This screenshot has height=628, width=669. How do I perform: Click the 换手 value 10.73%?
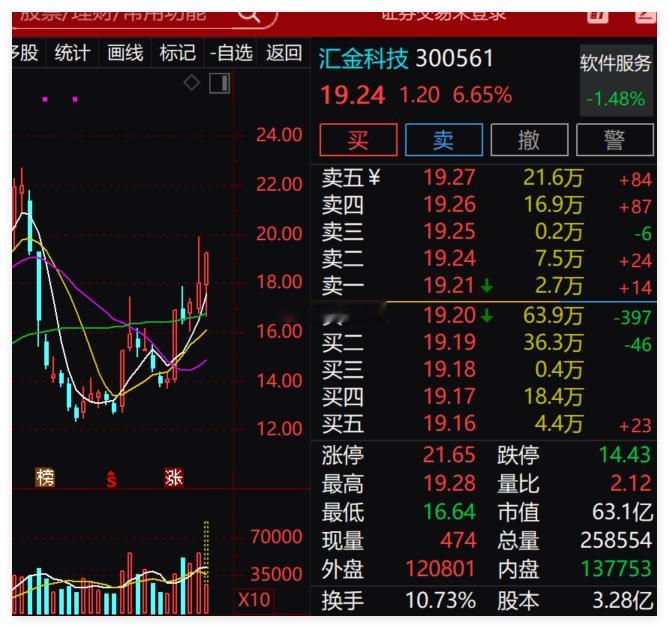click(440, 600)
